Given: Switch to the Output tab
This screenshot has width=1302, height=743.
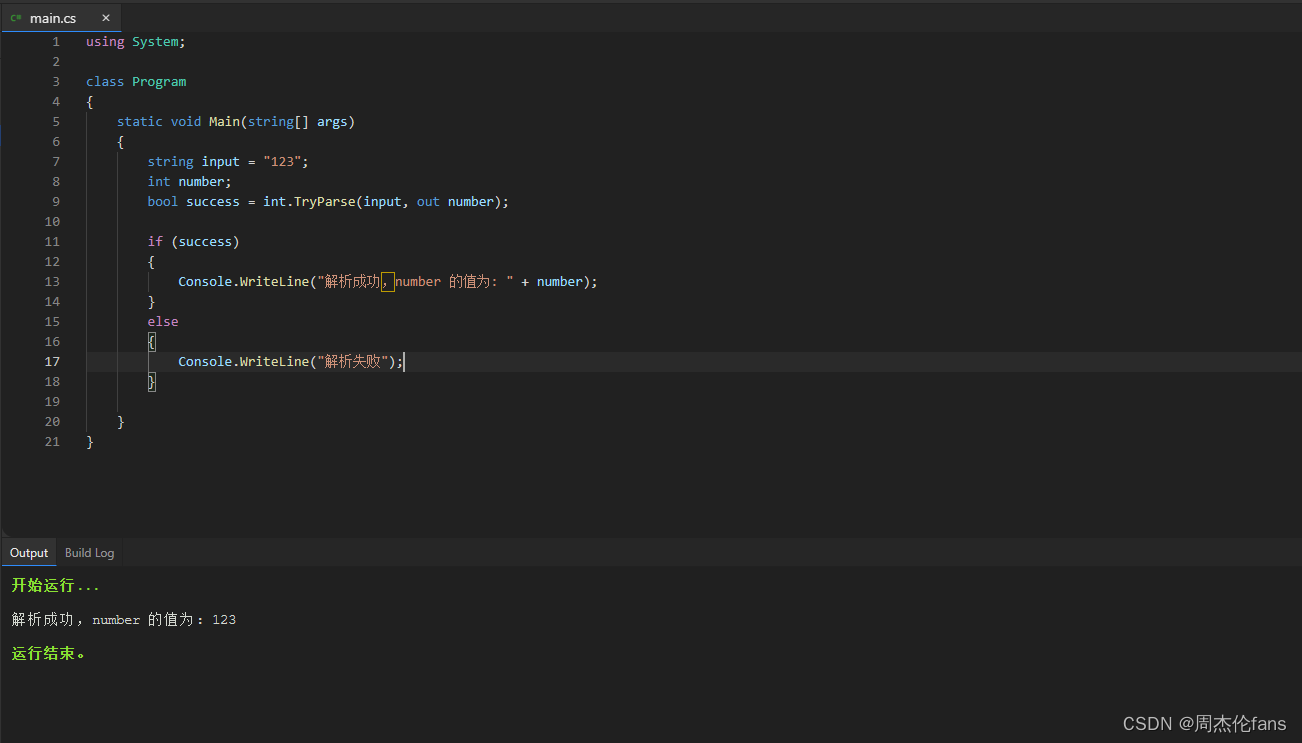Looking at the screenshot, I should tap(29, 553).
